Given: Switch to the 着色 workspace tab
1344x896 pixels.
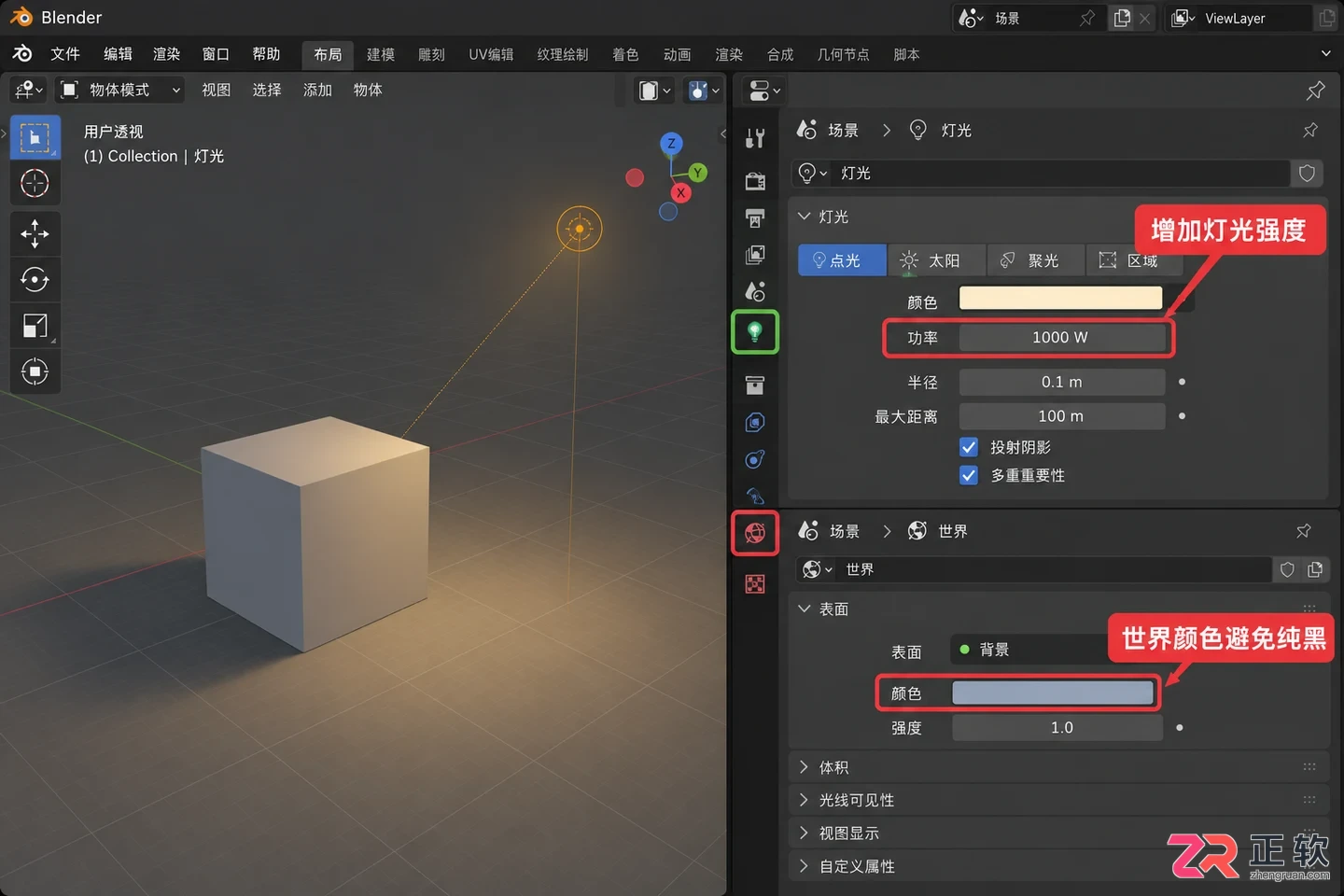Looking at the screenshot, I should coord(625,54).
